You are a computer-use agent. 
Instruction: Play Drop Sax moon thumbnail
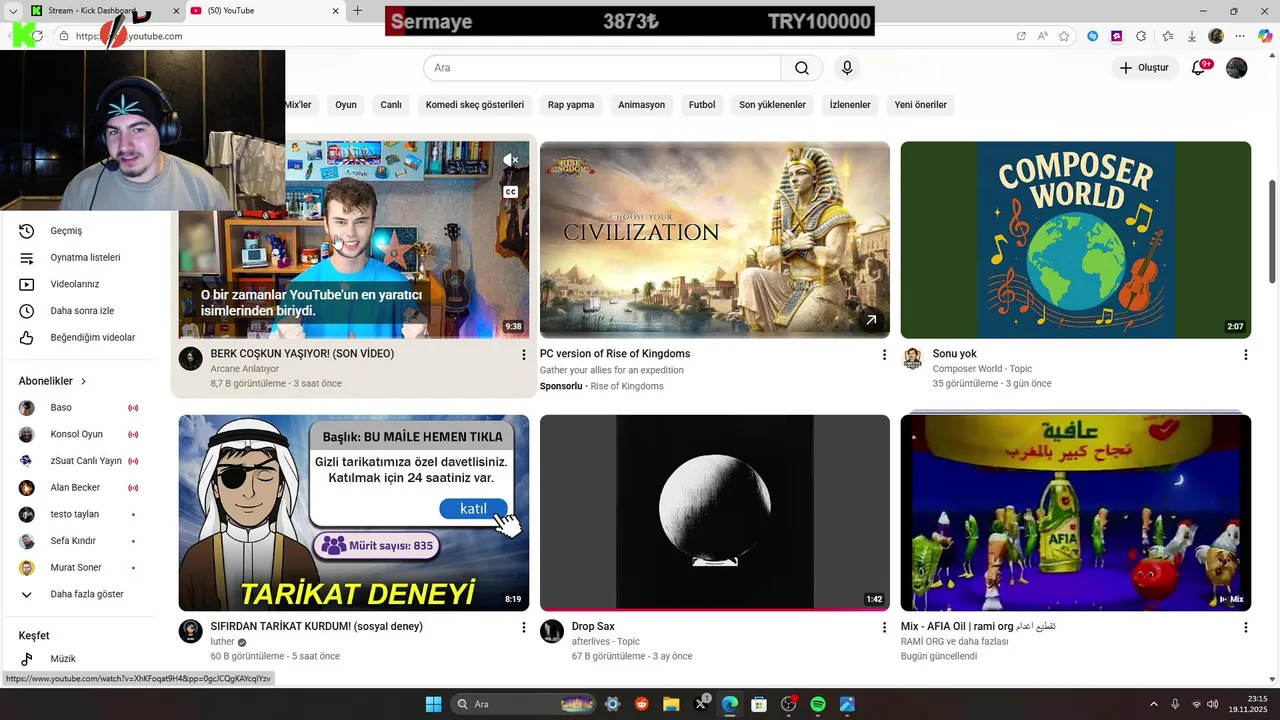715,513
